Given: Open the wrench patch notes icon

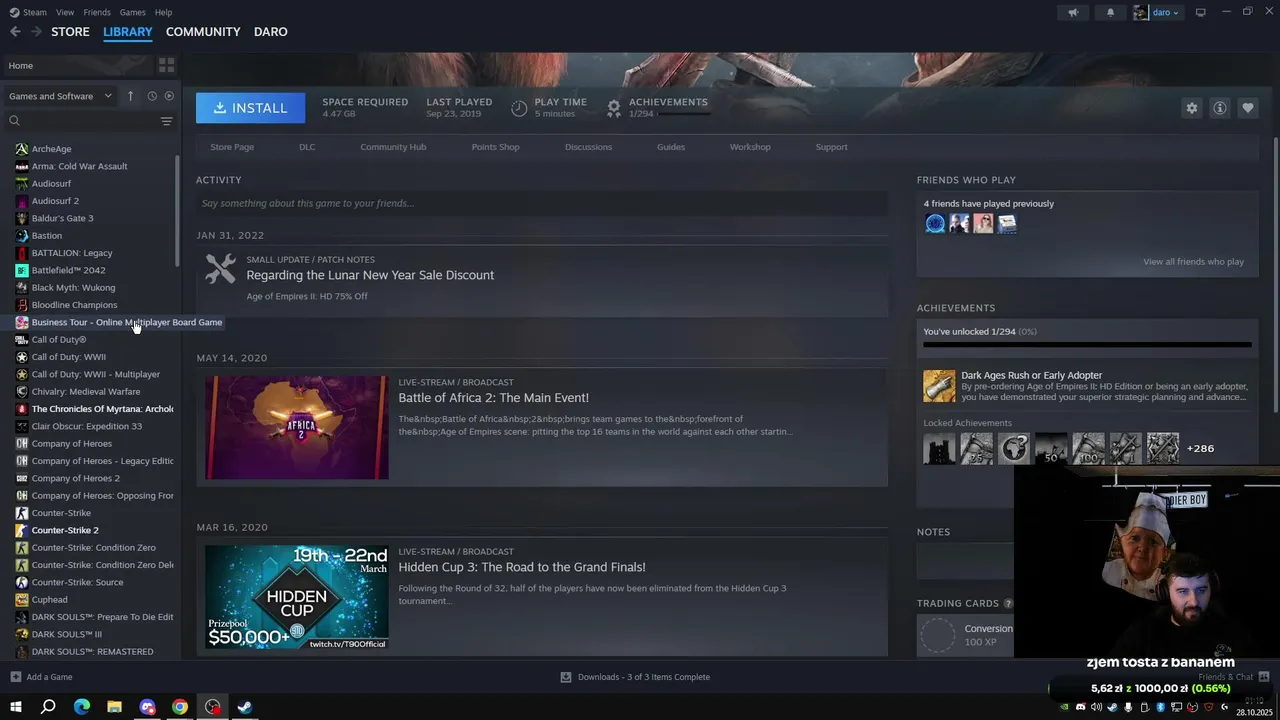Looking at the screenshot, I should (221, 268).
